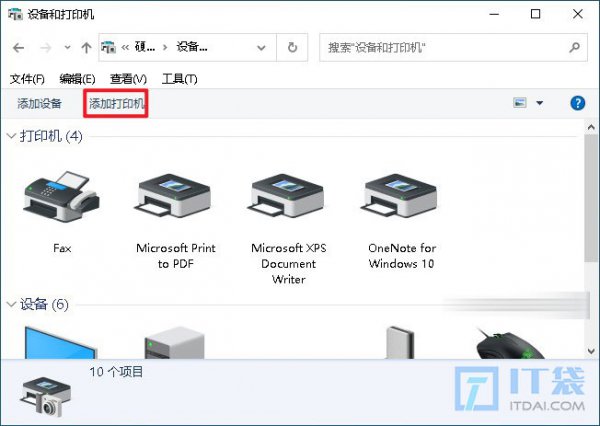Click the details pane printer-camera icon
Image resolution: width=600 pixels, height=426 pixels.
click(46, 397)
